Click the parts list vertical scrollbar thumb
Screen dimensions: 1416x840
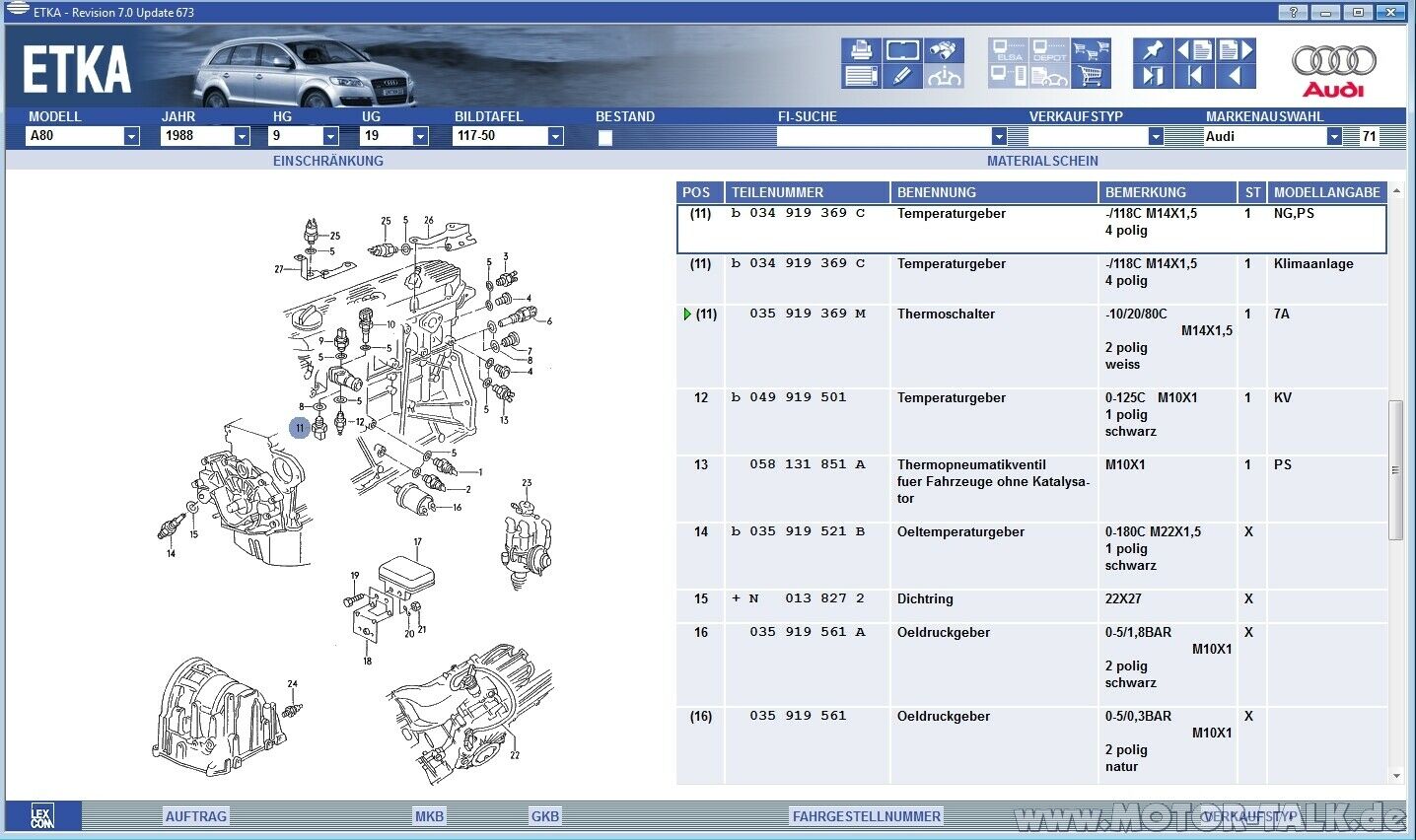click(1395, 470)
